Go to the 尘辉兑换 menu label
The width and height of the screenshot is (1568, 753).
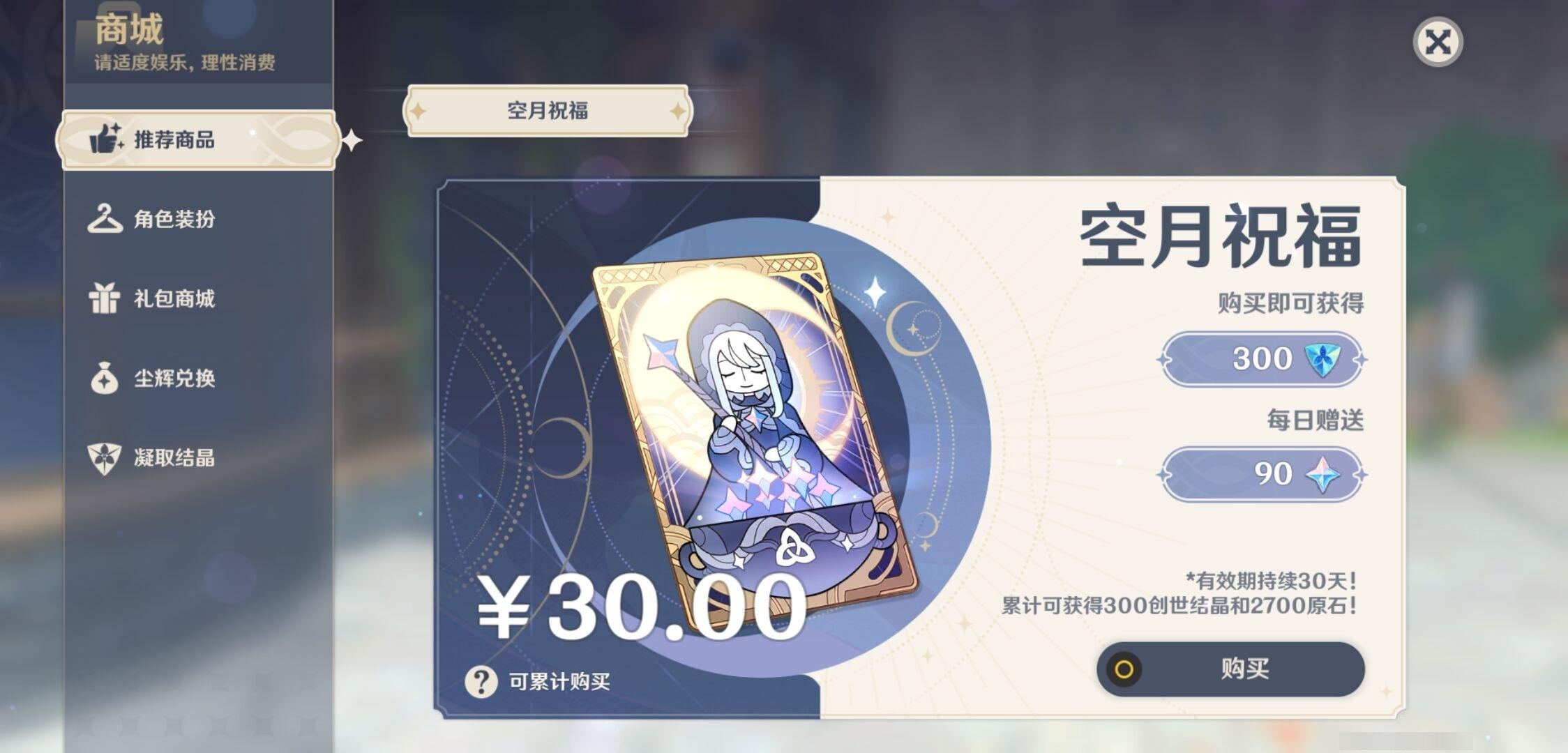click(174, 378)
